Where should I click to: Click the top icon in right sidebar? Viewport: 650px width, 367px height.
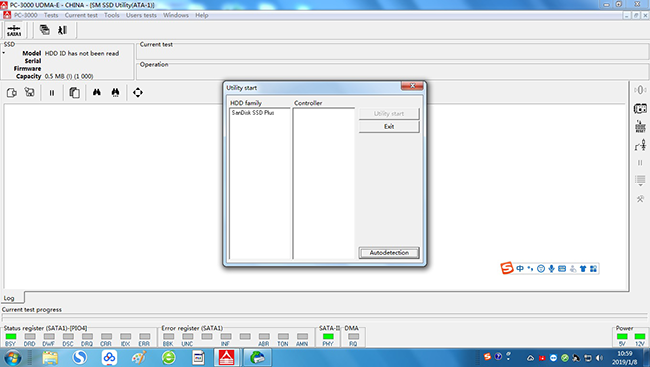(640, 90)
